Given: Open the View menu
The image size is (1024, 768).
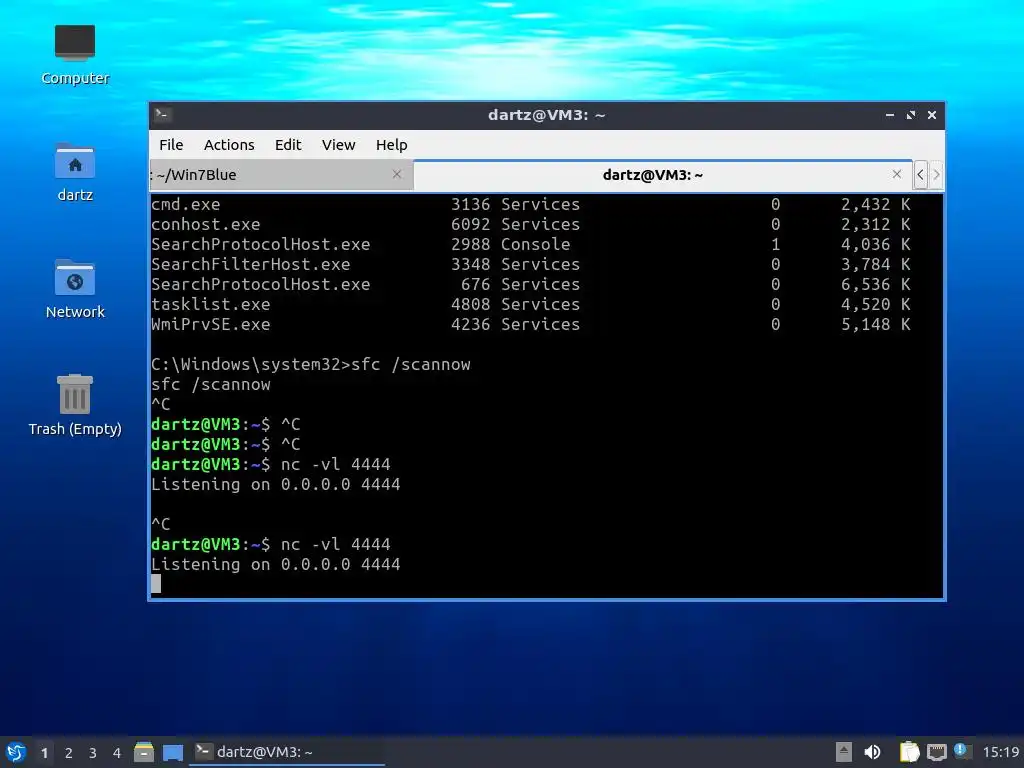Looking at the screenshot, I should click(338, 144).
